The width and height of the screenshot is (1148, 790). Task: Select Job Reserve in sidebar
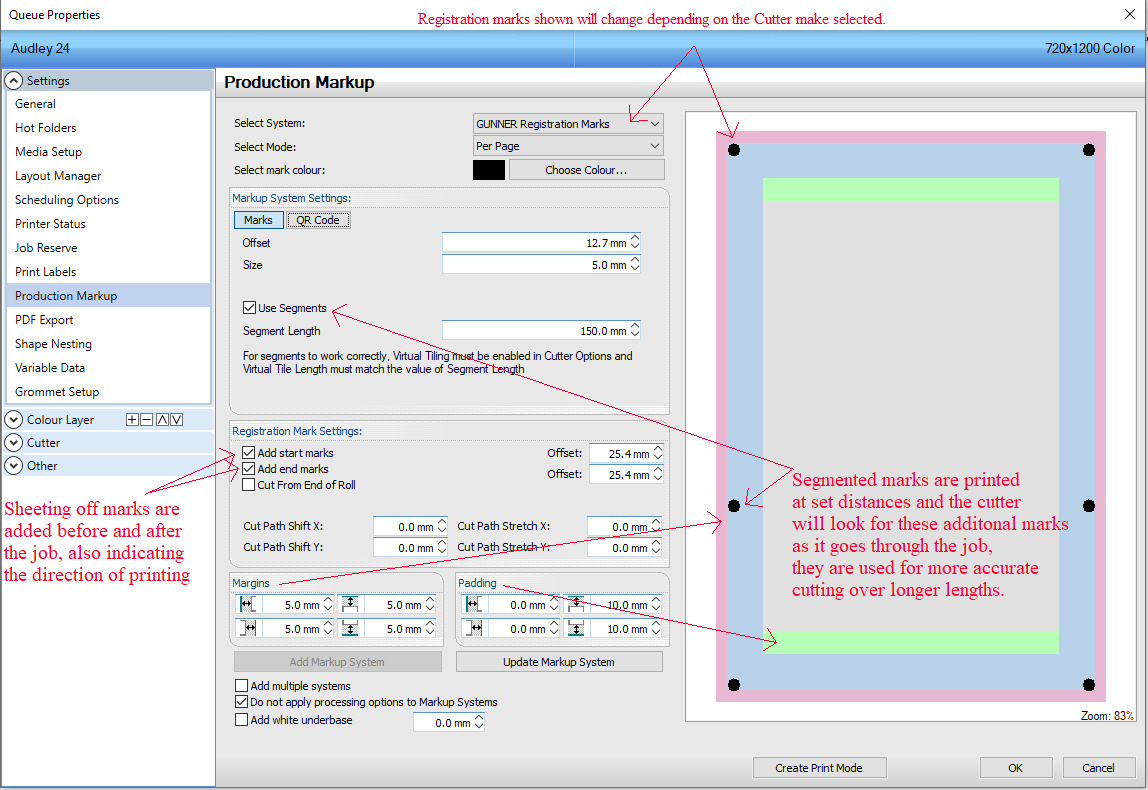click(x=108, y=247)
